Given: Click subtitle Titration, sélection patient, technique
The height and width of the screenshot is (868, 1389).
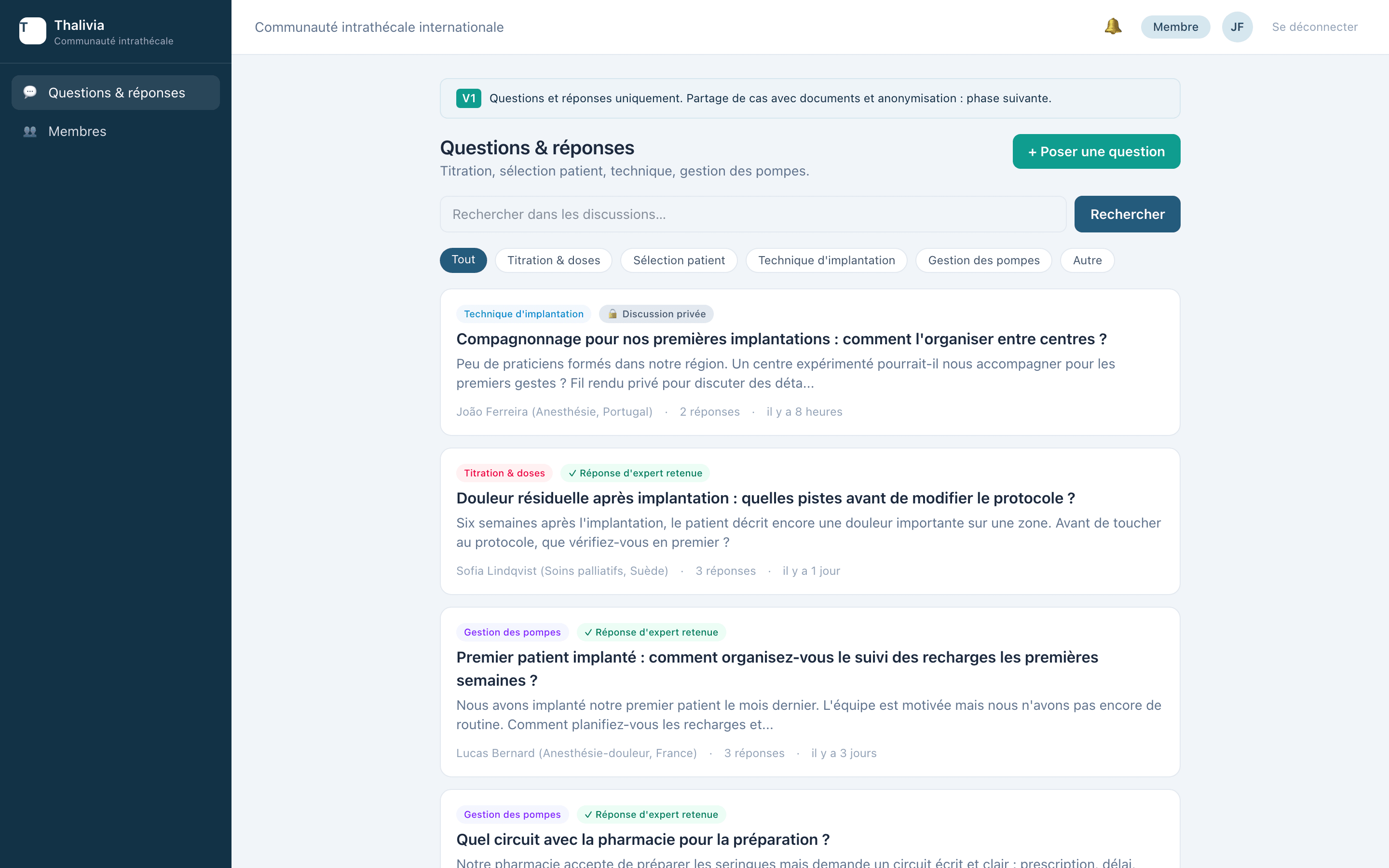Looking at the screenshot, I should coord(625,171).
